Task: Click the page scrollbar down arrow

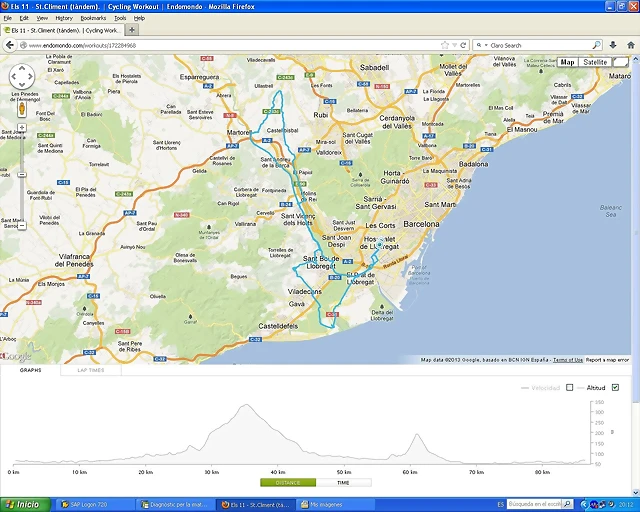Action: point(635,493)
